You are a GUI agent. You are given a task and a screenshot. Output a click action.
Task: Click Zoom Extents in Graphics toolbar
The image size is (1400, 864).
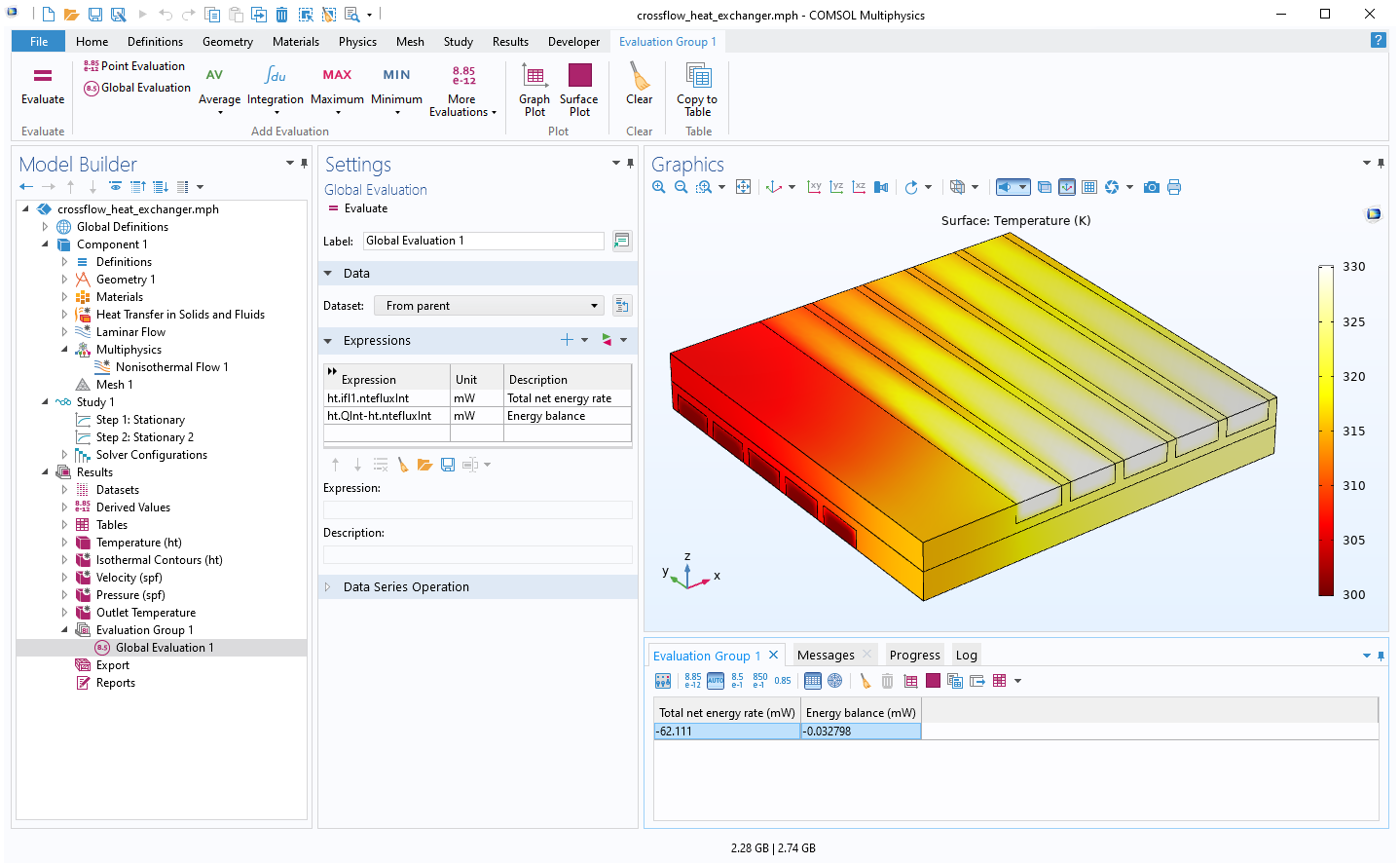click(x=744, y=187)
